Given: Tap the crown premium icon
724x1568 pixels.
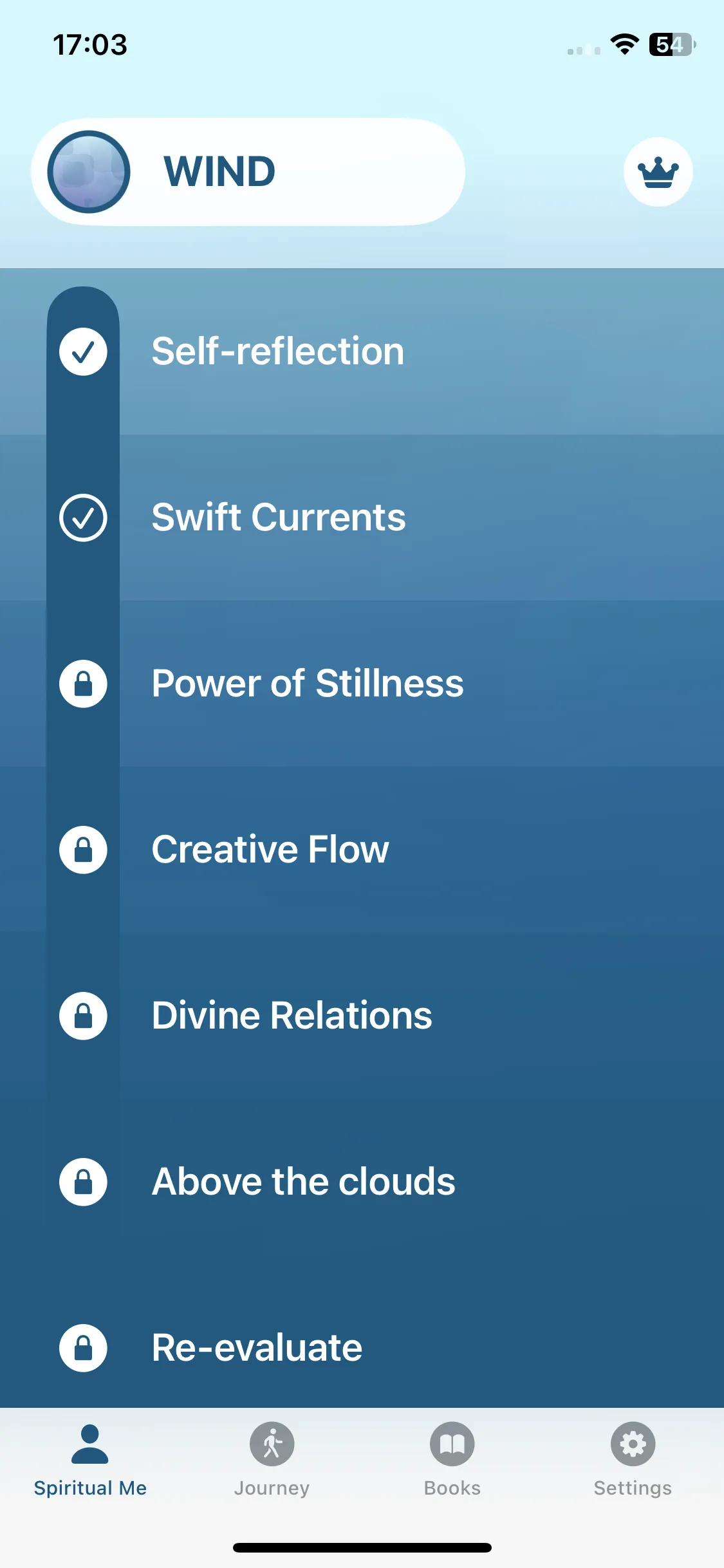Looking at the screenshot, I should [658, 172].
